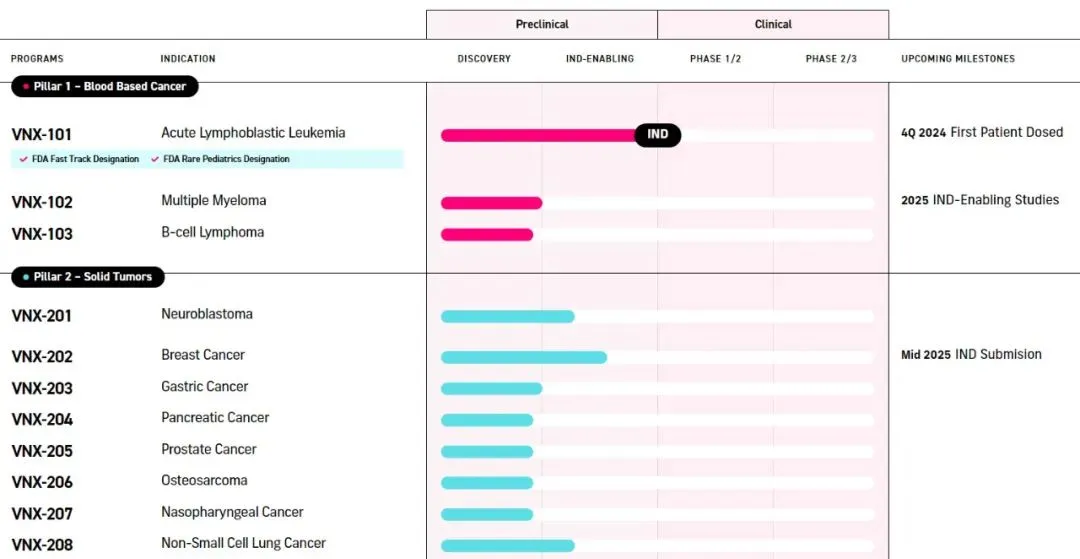Select the Pillar 2 – Solid Tumors badge
The height and width of the screenshot is (559, 1080).
point(88,277)
